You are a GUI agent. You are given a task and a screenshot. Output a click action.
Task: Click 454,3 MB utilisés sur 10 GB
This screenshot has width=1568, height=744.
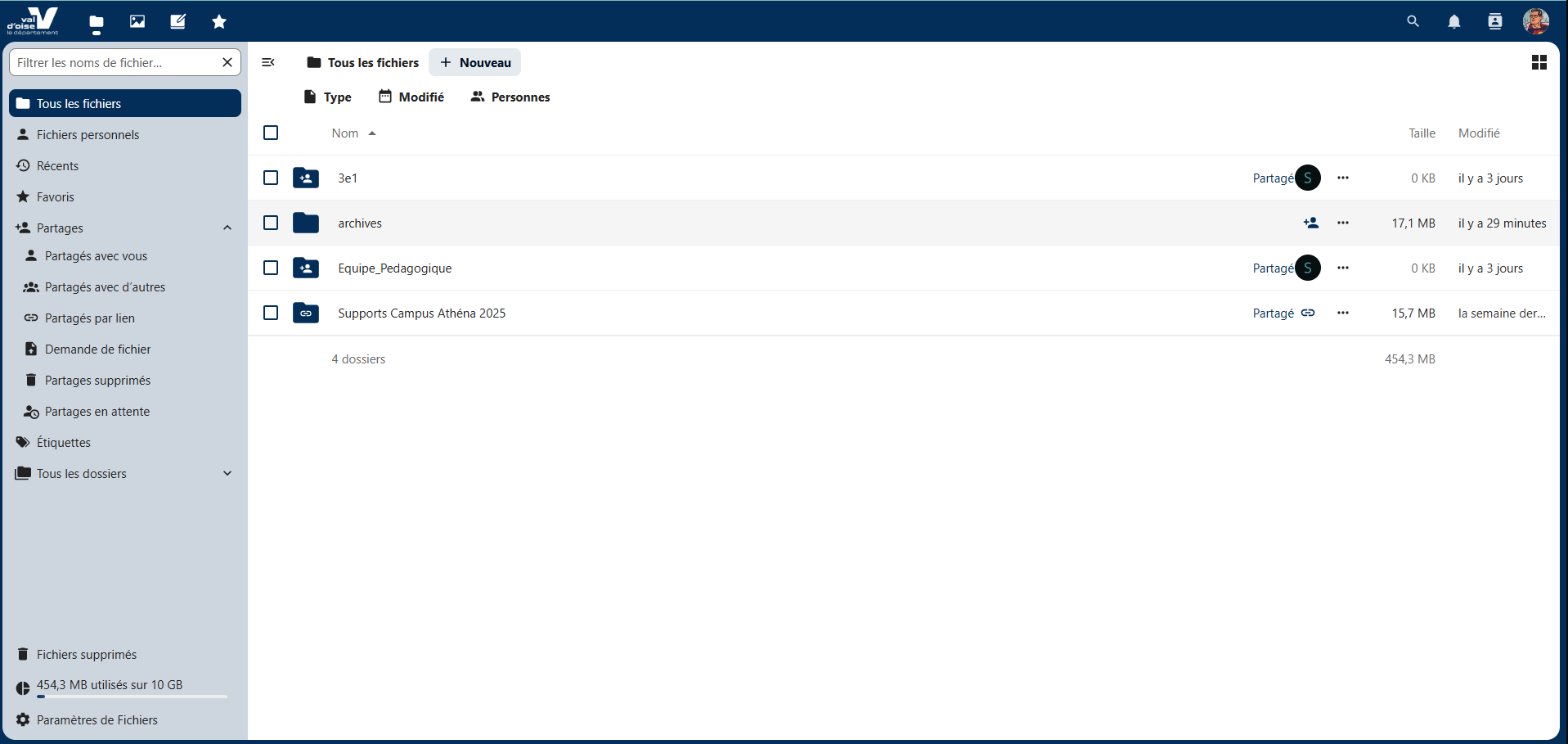click(x=110, y=684)
